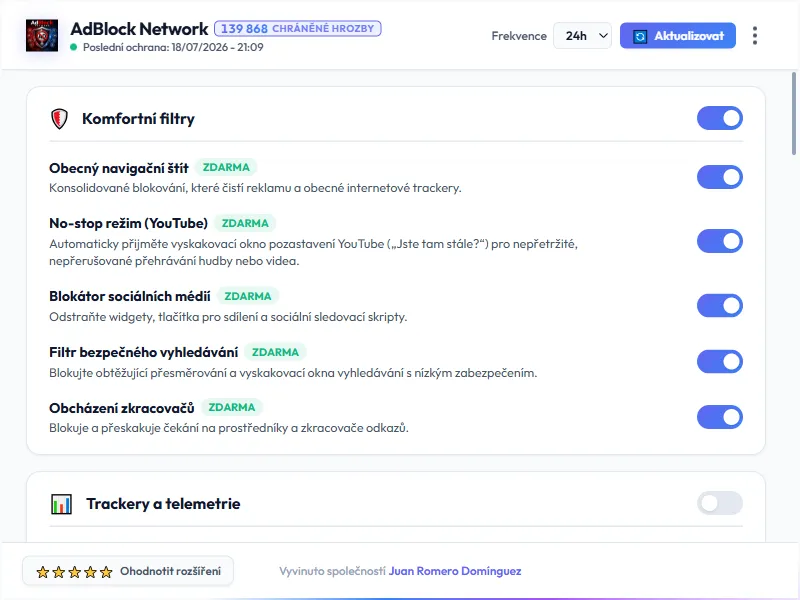Switch off Obcházení zkracovačů toggle
Screen dimensions: 800x600
click(720, 417)
